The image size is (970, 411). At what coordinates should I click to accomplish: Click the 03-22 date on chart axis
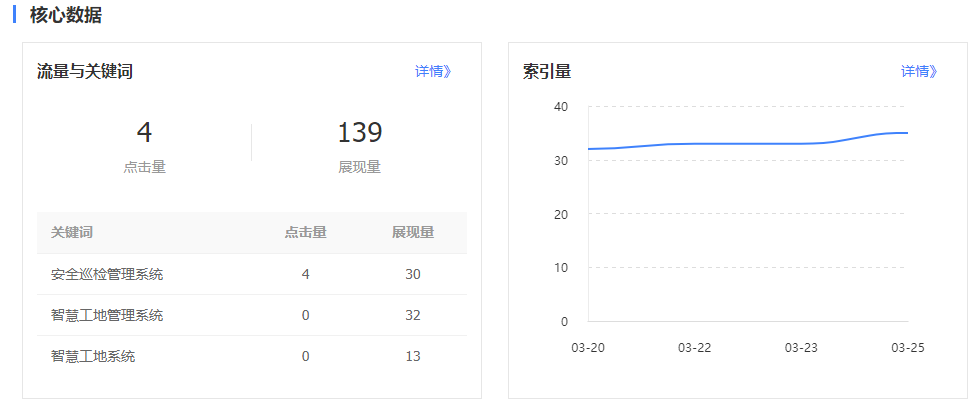tap(694, 347)
